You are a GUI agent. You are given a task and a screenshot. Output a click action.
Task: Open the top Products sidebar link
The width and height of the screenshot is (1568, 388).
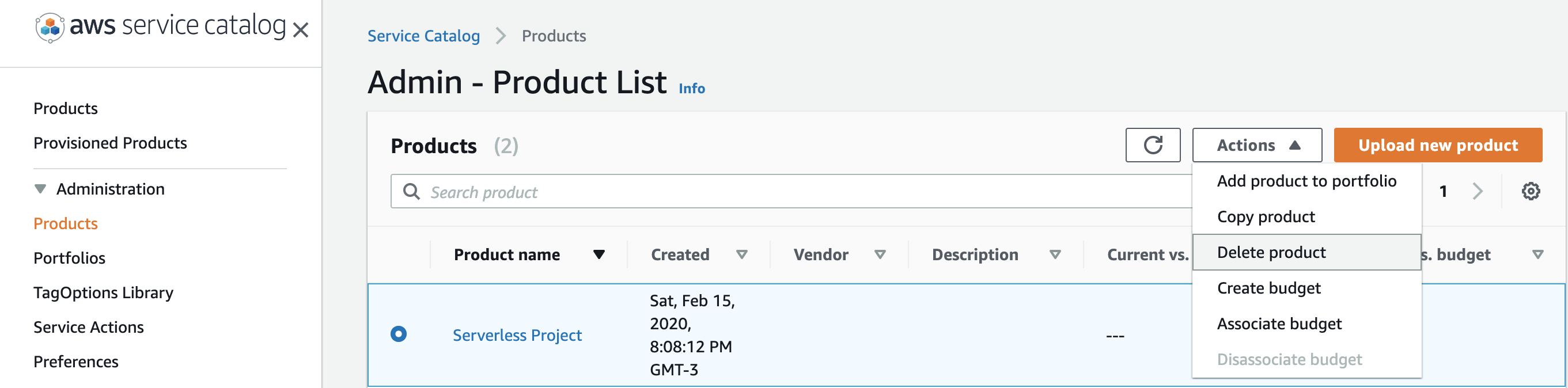pos(66,108)
